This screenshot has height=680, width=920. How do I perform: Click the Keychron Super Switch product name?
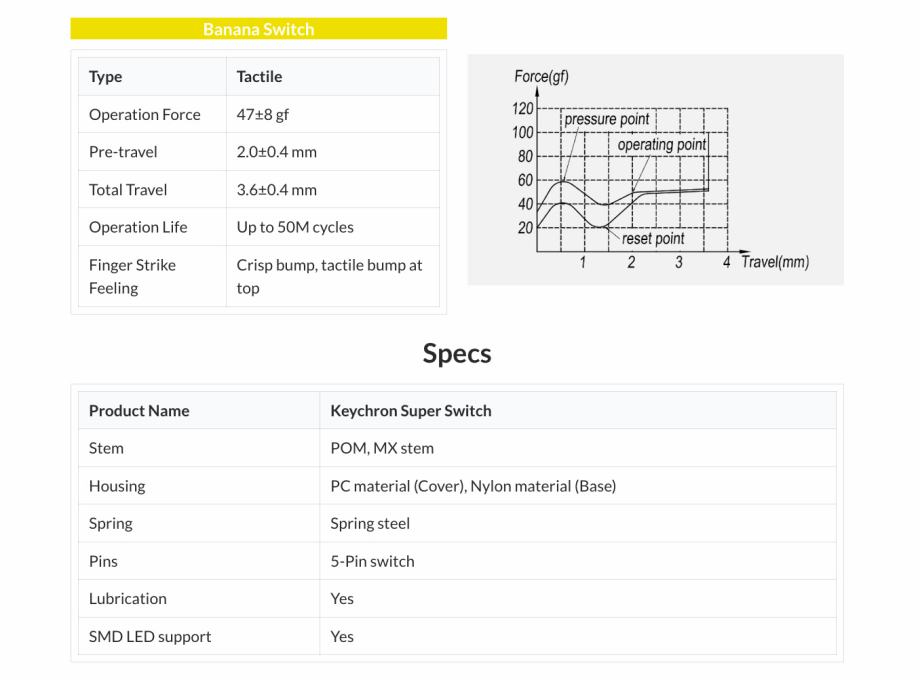point(411,411)
